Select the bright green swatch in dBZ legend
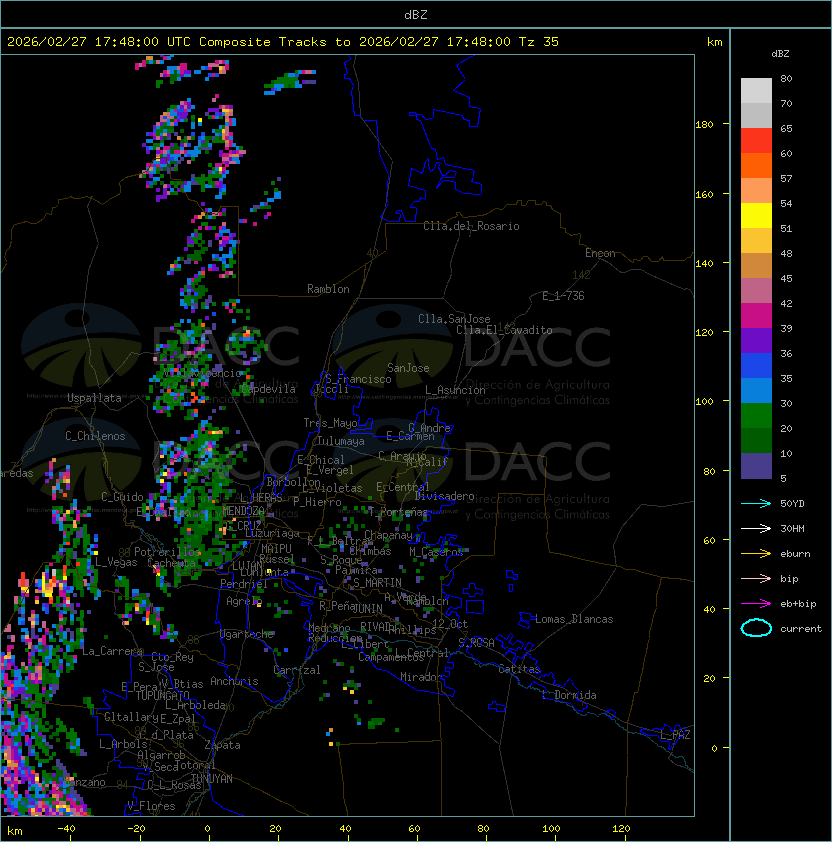 pos(756,416)
